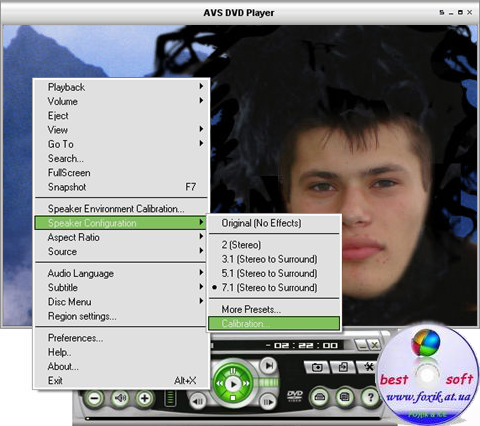480x426 pixels.
Task: Click the DVD Video logo
Action: pos(295,396)
